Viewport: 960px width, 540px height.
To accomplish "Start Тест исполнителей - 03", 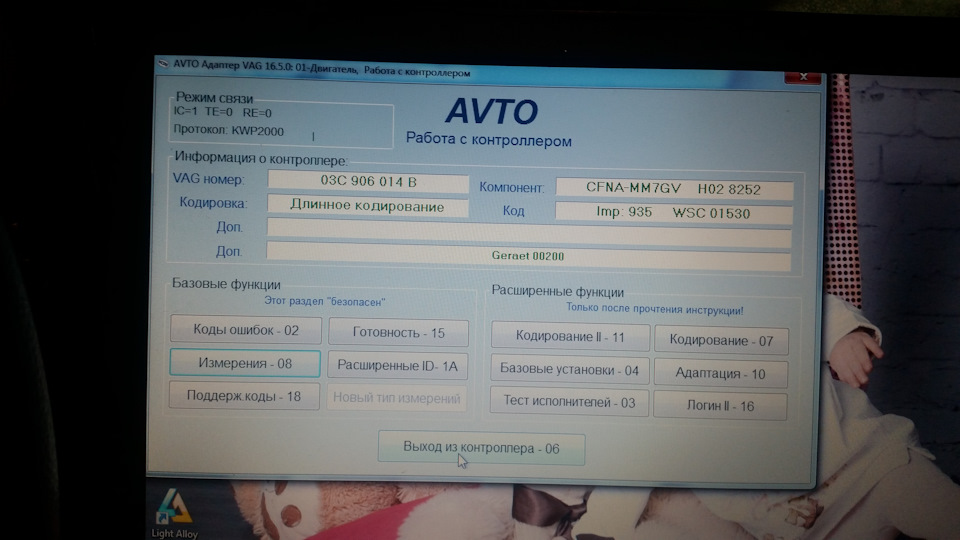I will pyautogui.click(x=569, y=402).
